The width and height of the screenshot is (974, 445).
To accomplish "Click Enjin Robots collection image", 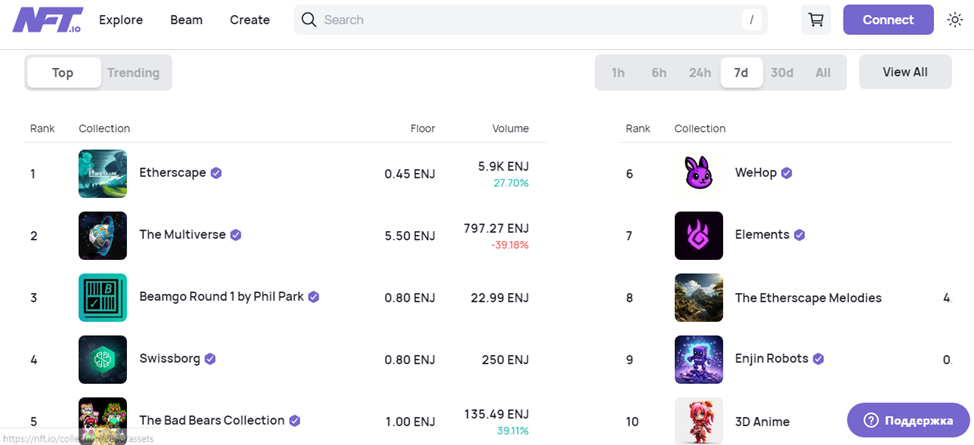I will click(699, 360).
